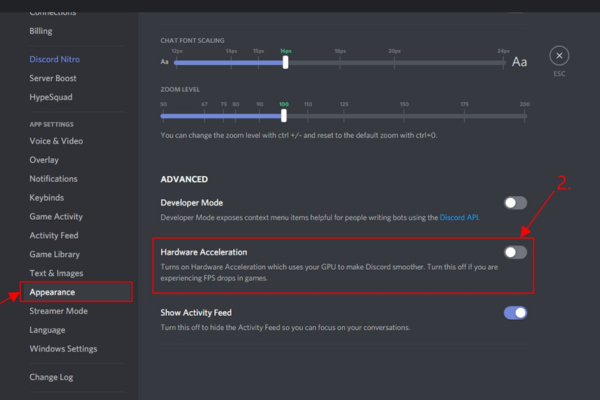The height and width of the screenshot is (400, 600).
Task: Go to Server Boost settings
Action: (x=53, y=78)
